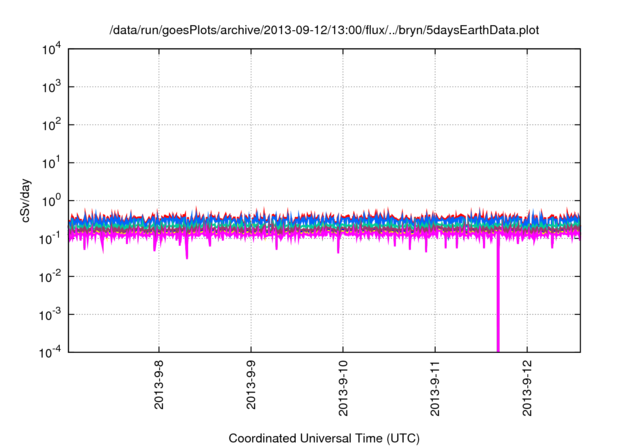Image resolution: width=640 pixels, height=448 pixels.
Task: Click the 2013-9-10 date label
Action: [x=343, y=388]
